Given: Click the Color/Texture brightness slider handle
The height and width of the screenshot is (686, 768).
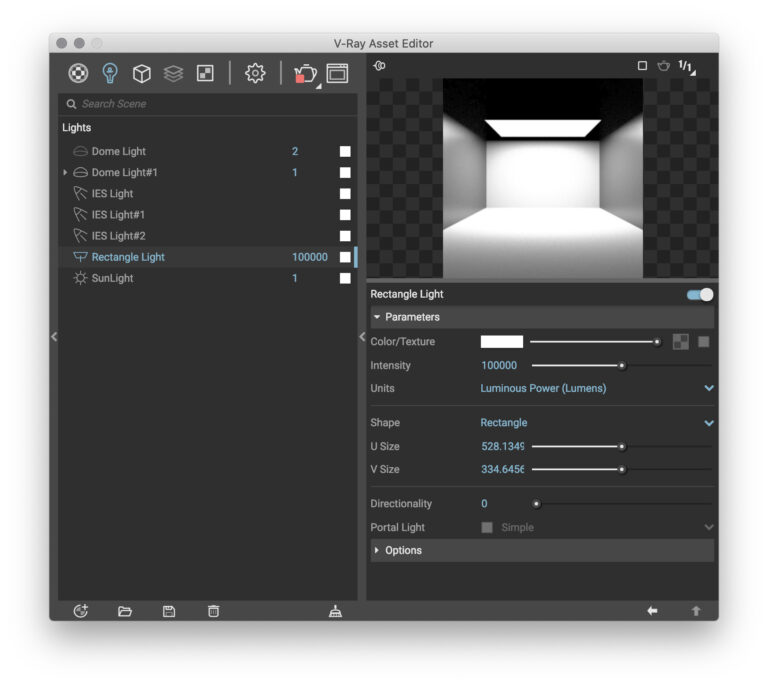Looking at the screenshot, I should 657,342.
